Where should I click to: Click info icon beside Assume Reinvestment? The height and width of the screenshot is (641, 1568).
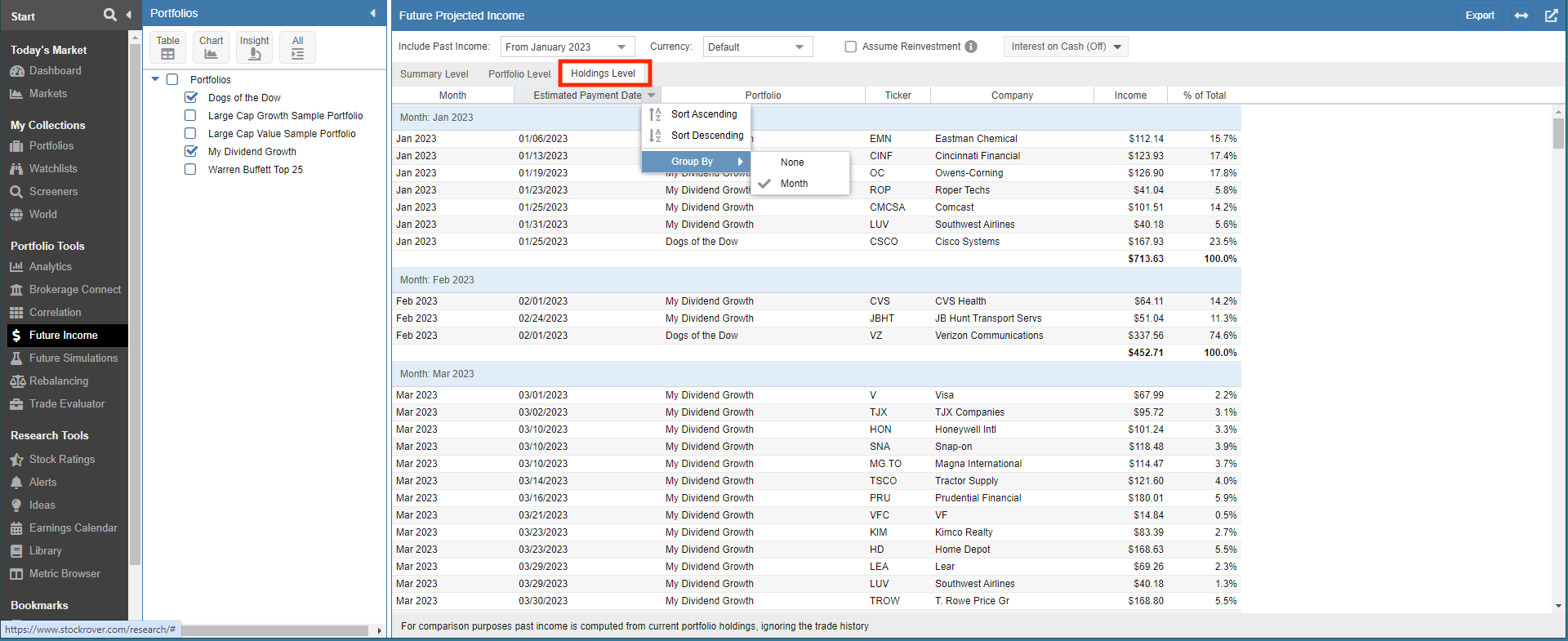coord(971,47)
